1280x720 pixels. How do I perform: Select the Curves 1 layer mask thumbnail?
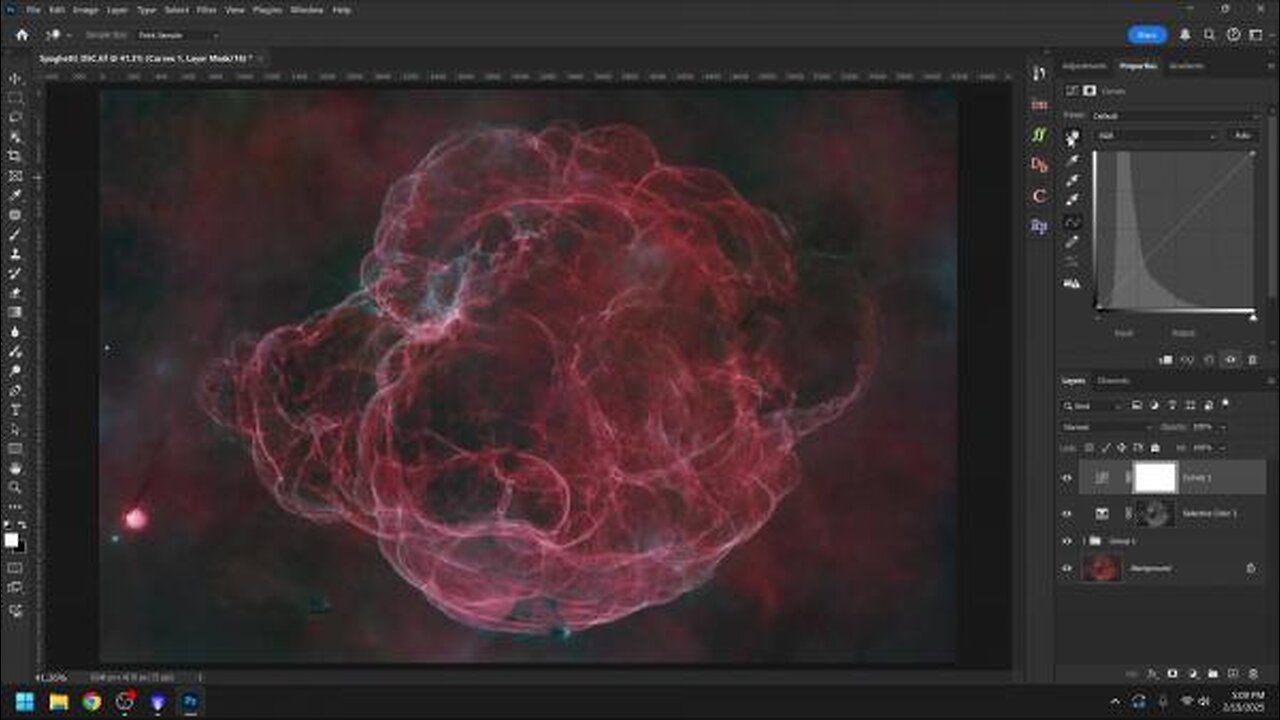coord(1155,478)
